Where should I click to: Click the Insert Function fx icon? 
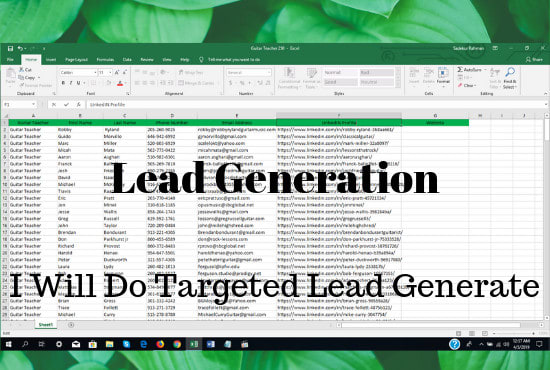[x=79, y=105]
